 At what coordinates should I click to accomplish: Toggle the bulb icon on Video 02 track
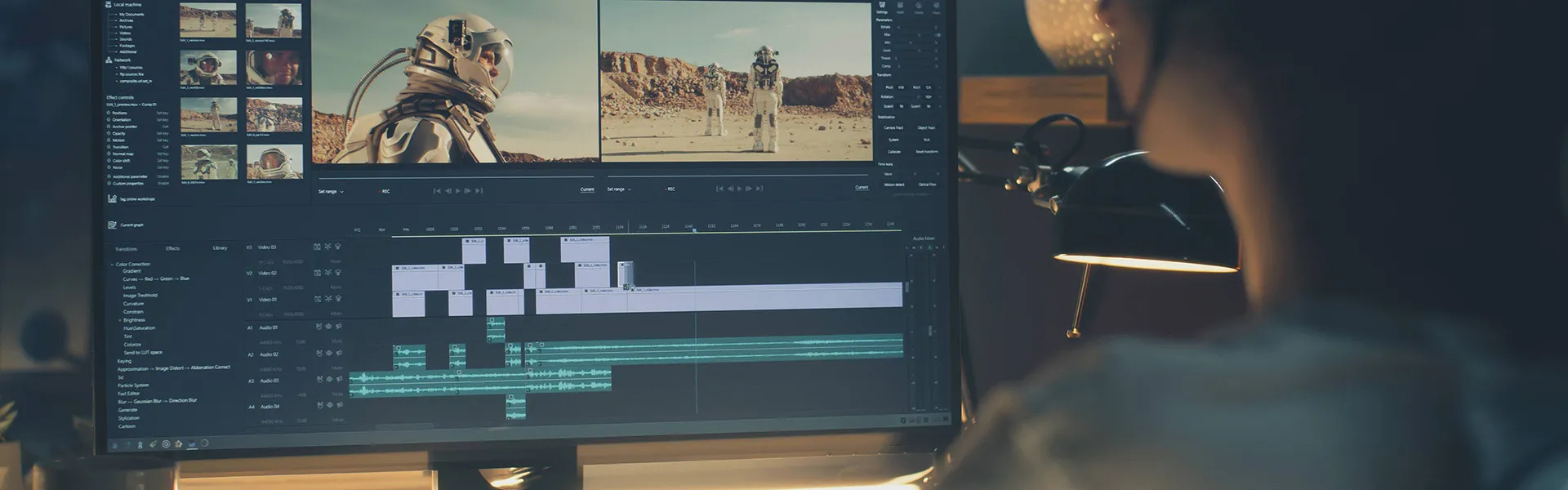337,273
